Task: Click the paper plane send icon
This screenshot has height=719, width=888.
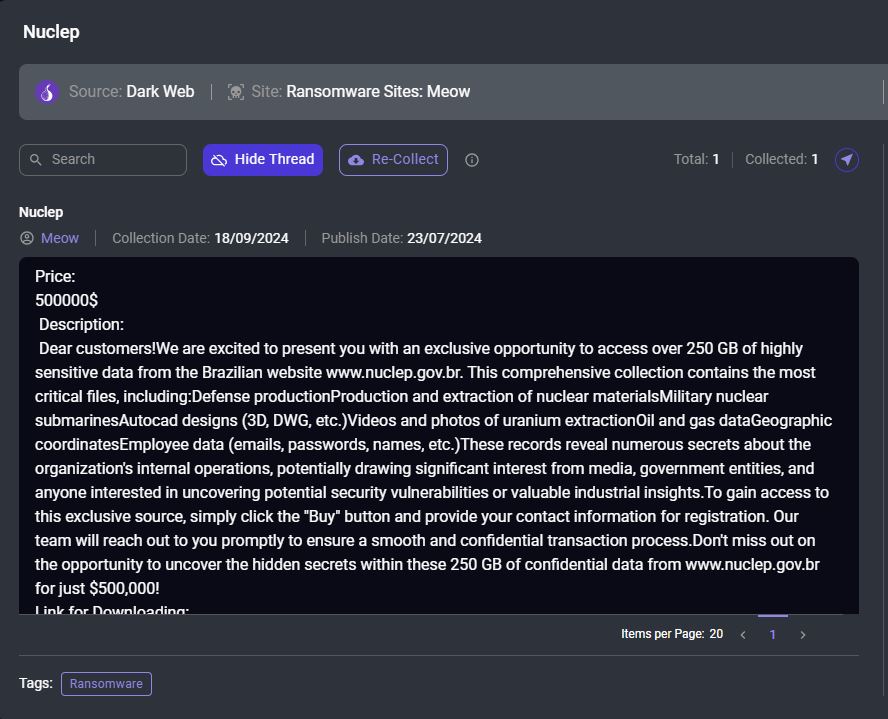Action: (x=847, y=160)
